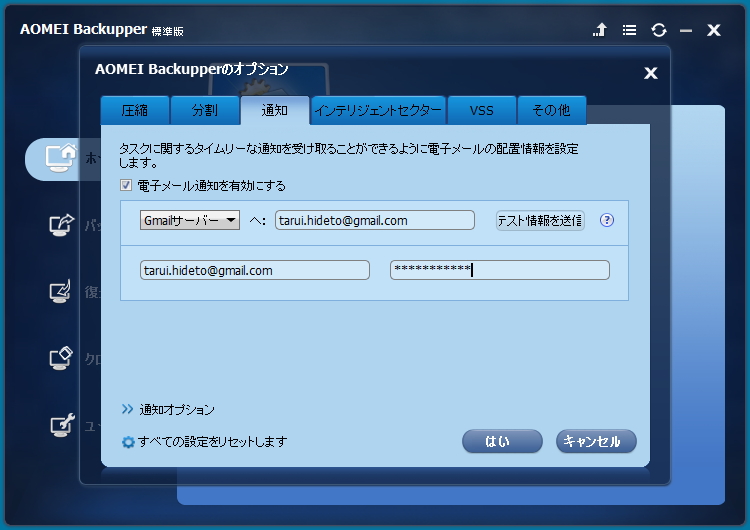The width and height of the screenshot is (750, 530).
Task: Click the double chevron beside 通知オプション
Action: pos(127,409)
